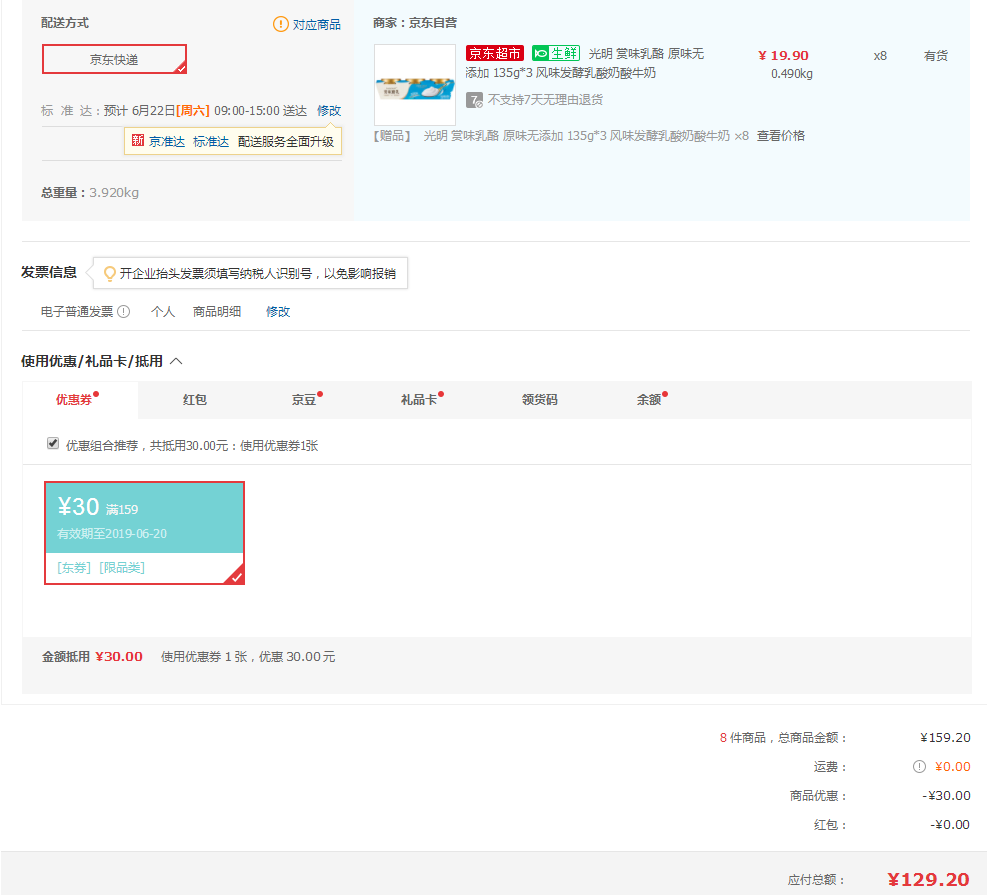Click 查看价格 for the gift item
Screen dimensions: 987x895
click(x=781, y=136)
